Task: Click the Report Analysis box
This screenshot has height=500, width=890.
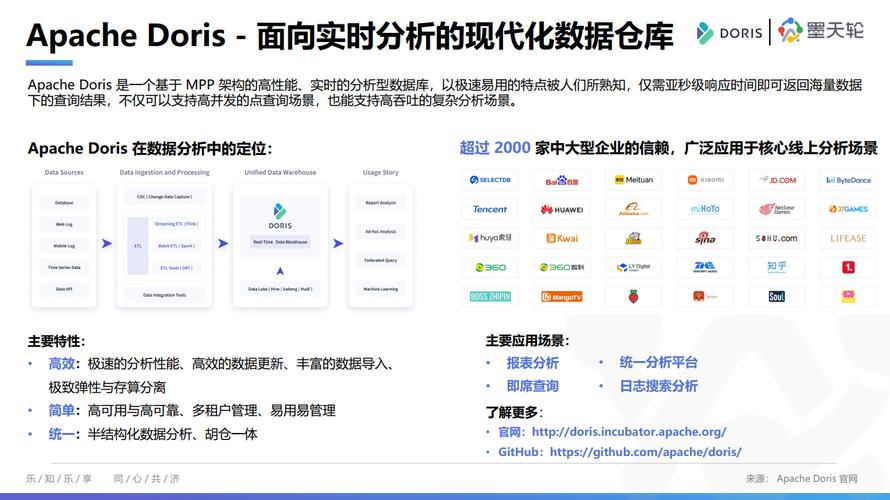Action: 381,203
